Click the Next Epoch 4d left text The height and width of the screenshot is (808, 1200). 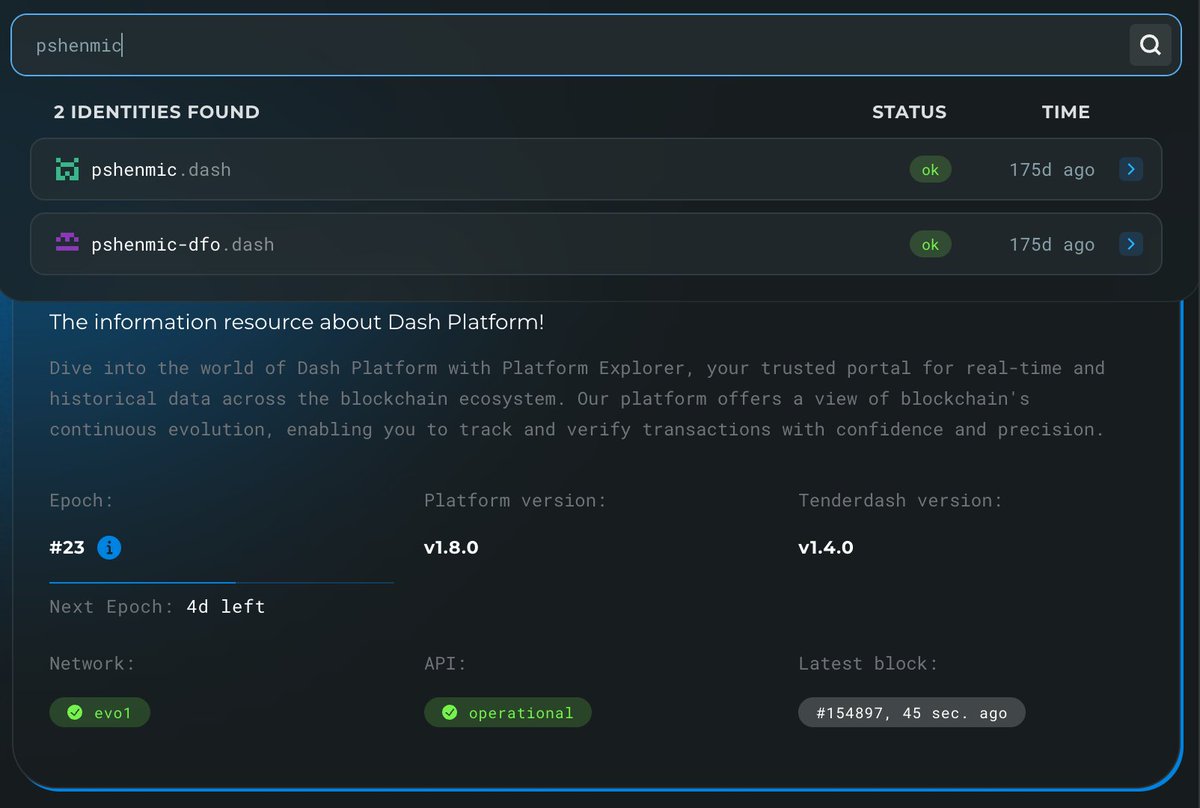coord(157,607)
